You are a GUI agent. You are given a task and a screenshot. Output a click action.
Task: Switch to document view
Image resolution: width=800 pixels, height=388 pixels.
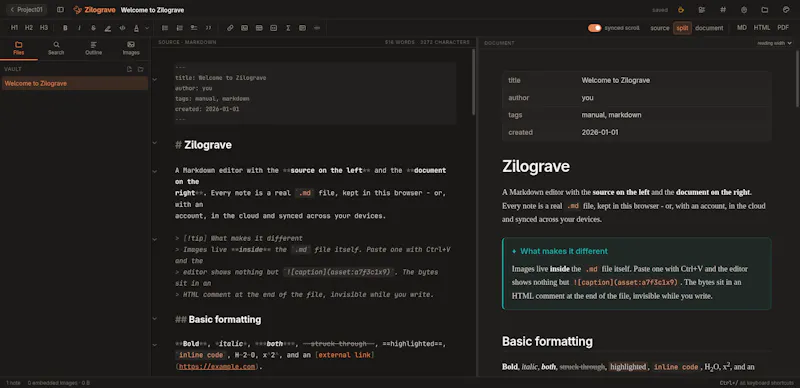(x=709, y=28)
